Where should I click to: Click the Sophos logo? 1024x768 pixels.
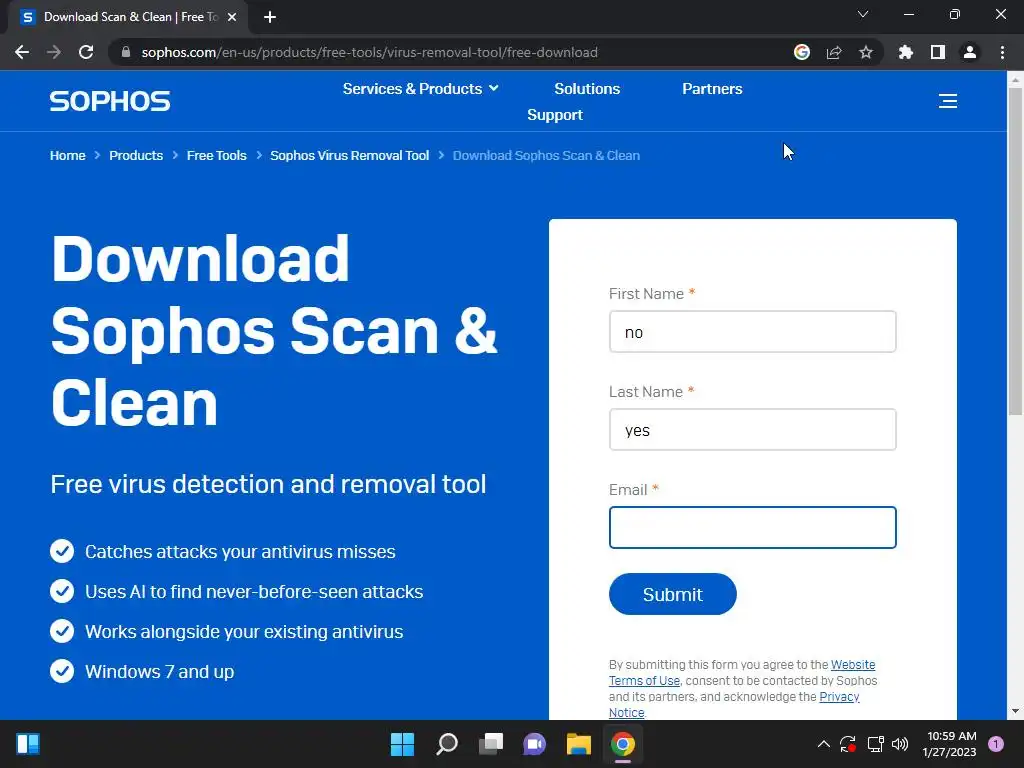coord(110,101)
